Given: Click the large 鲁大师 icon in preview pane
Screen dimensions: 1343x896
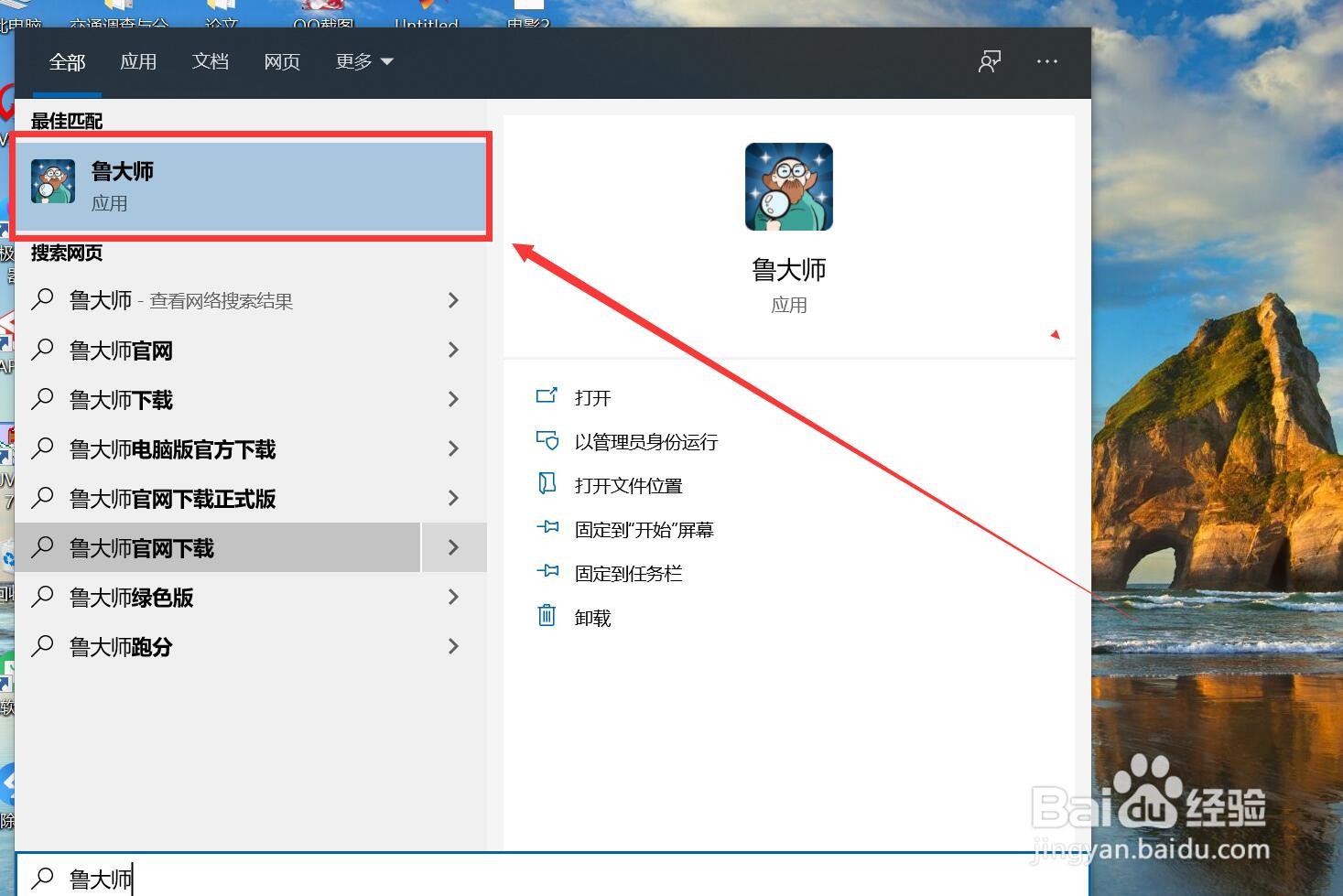Looking at the screenshot, I should (x=789, y=187).
